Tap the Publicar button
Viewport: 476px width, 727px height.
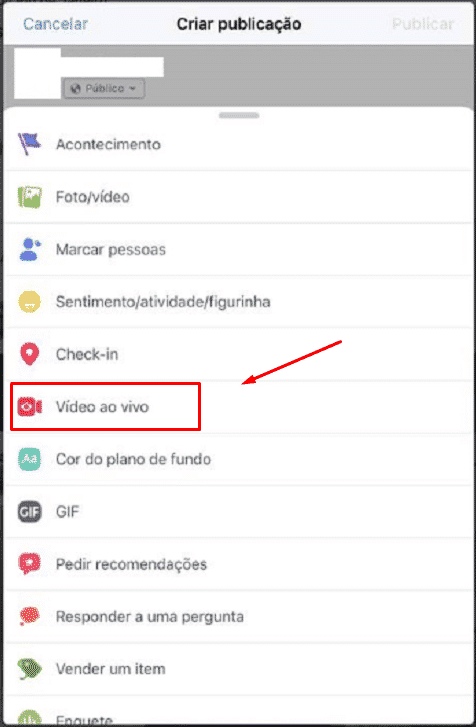[423, 24]
